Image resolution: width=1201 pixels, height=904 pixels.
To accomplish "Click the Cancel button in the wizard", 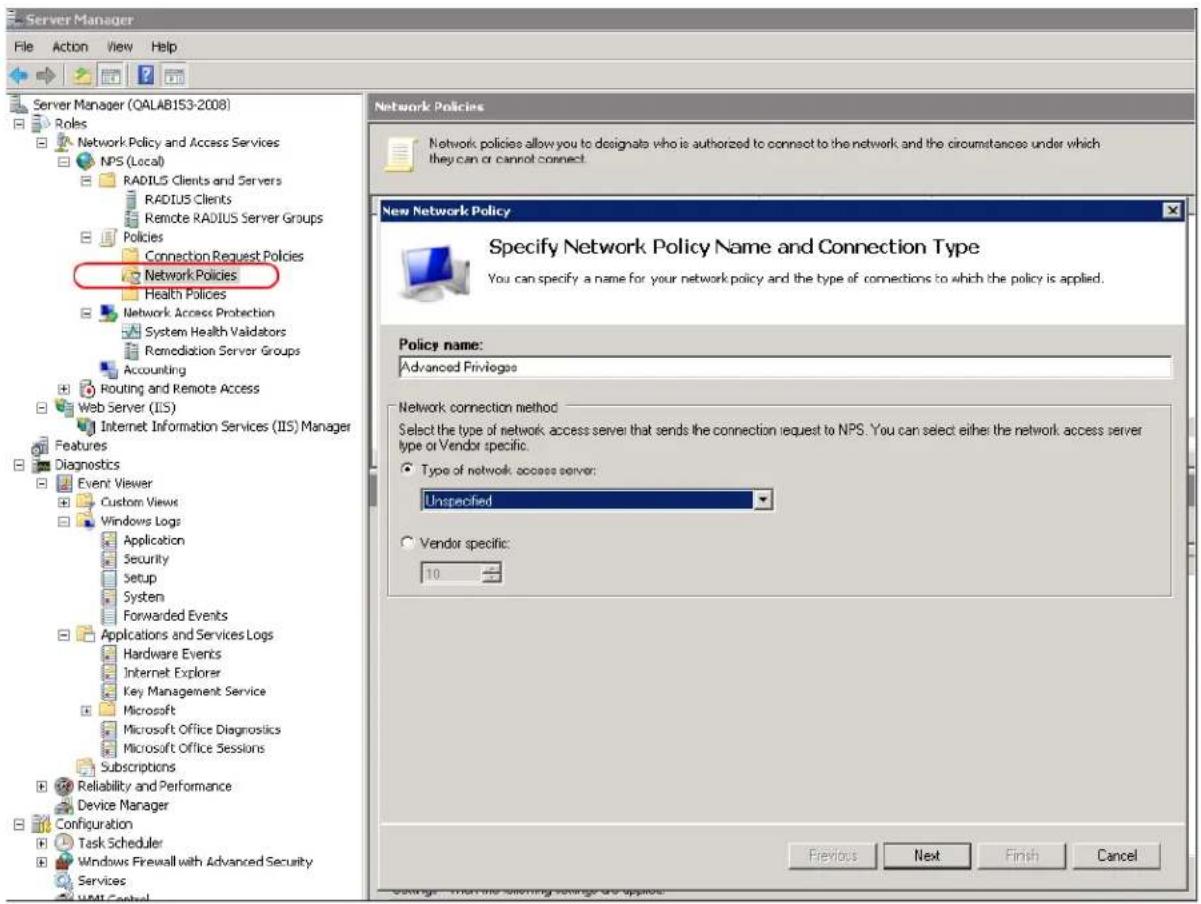I will coord(1117,856).
